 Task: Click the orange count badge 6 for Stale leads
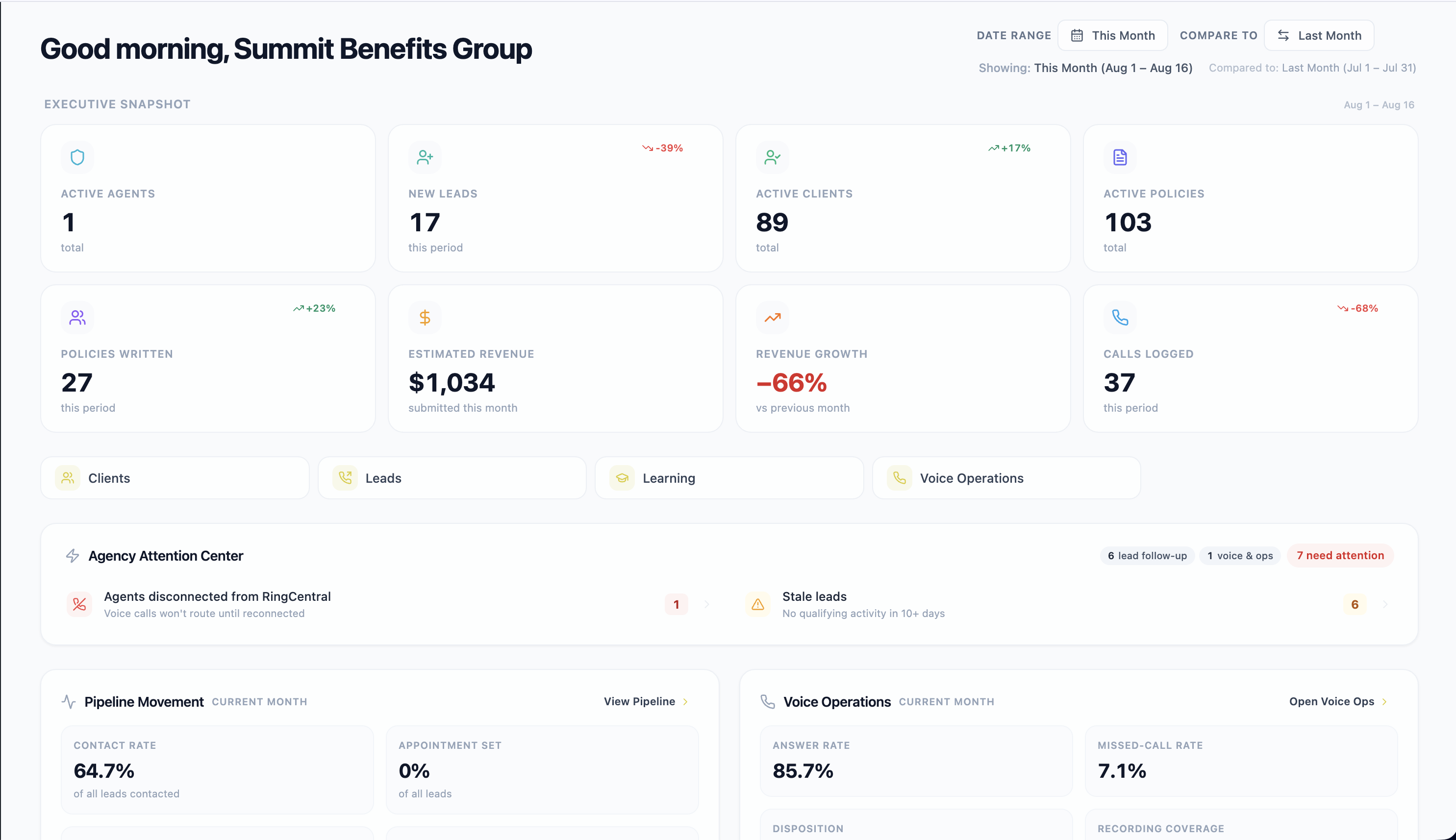point(1355,605)
